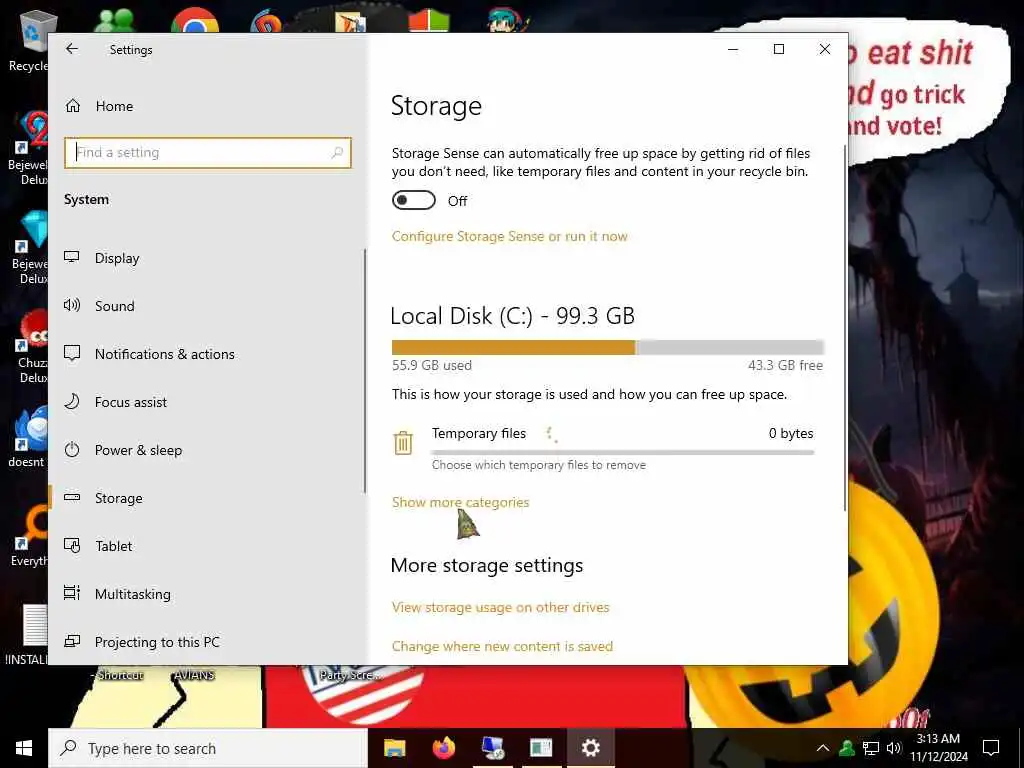Launch Firefox from the taskbar
Viewport: 1024px width, 768px height.
pyautogui.click(x=444, y=748)
